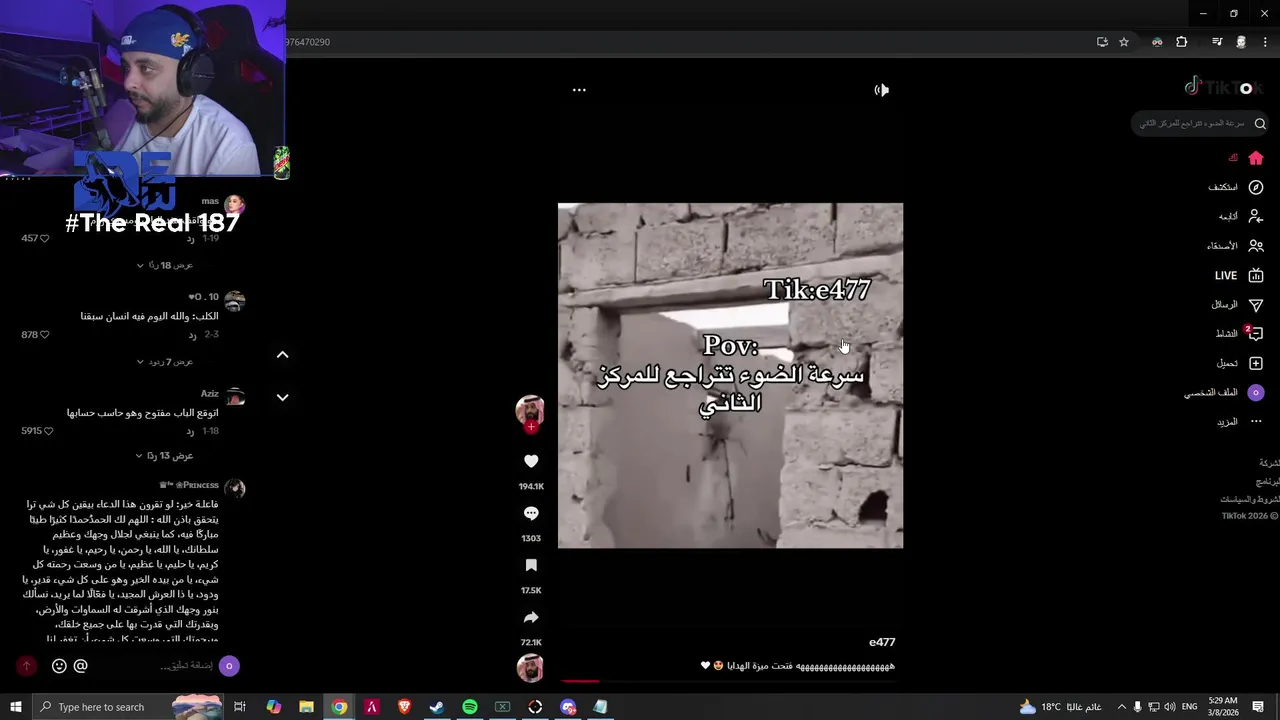Image resolution: width=1280 pixels, height=720 pixels.
Task: Go to previous video with up chevron
Action: (x=282, y=354)
